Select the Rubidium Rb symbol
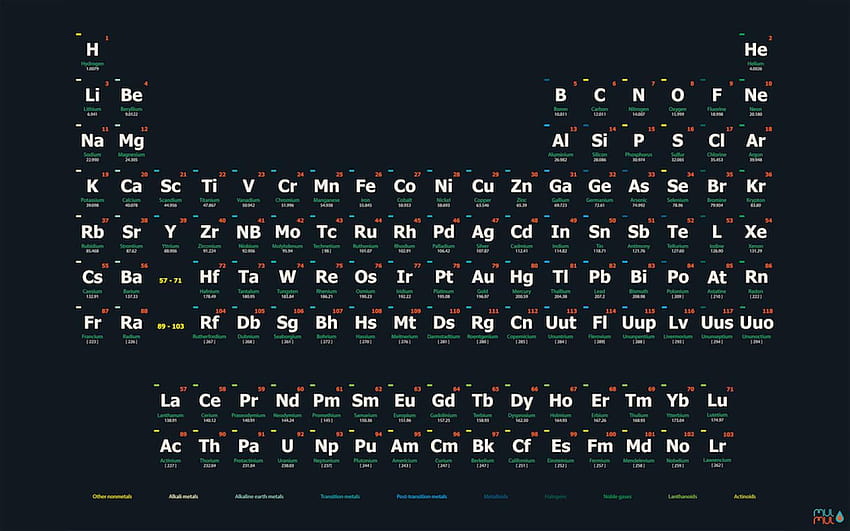Viewport: 850px width, 531px height. click(x=93, y=232)
